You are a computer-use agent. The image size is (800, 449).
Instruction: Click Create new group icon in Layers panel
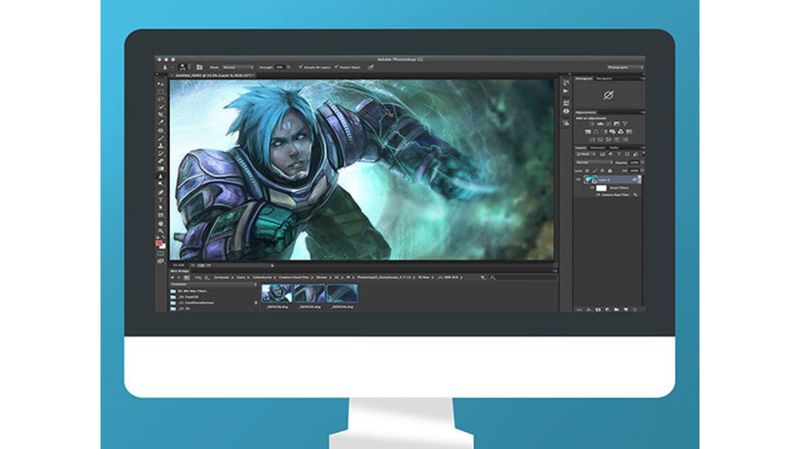pyautogui.click(x=616, y=309)
